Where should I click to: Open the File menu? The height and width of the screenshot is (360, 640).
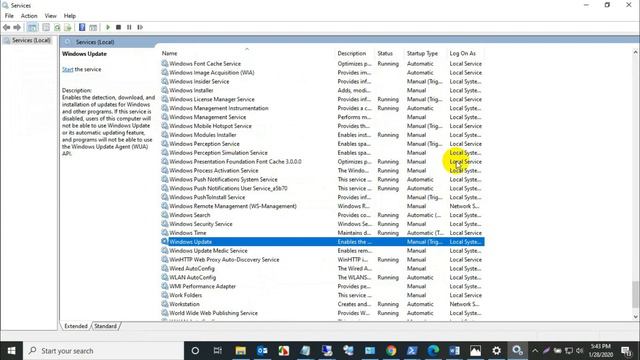9,16
